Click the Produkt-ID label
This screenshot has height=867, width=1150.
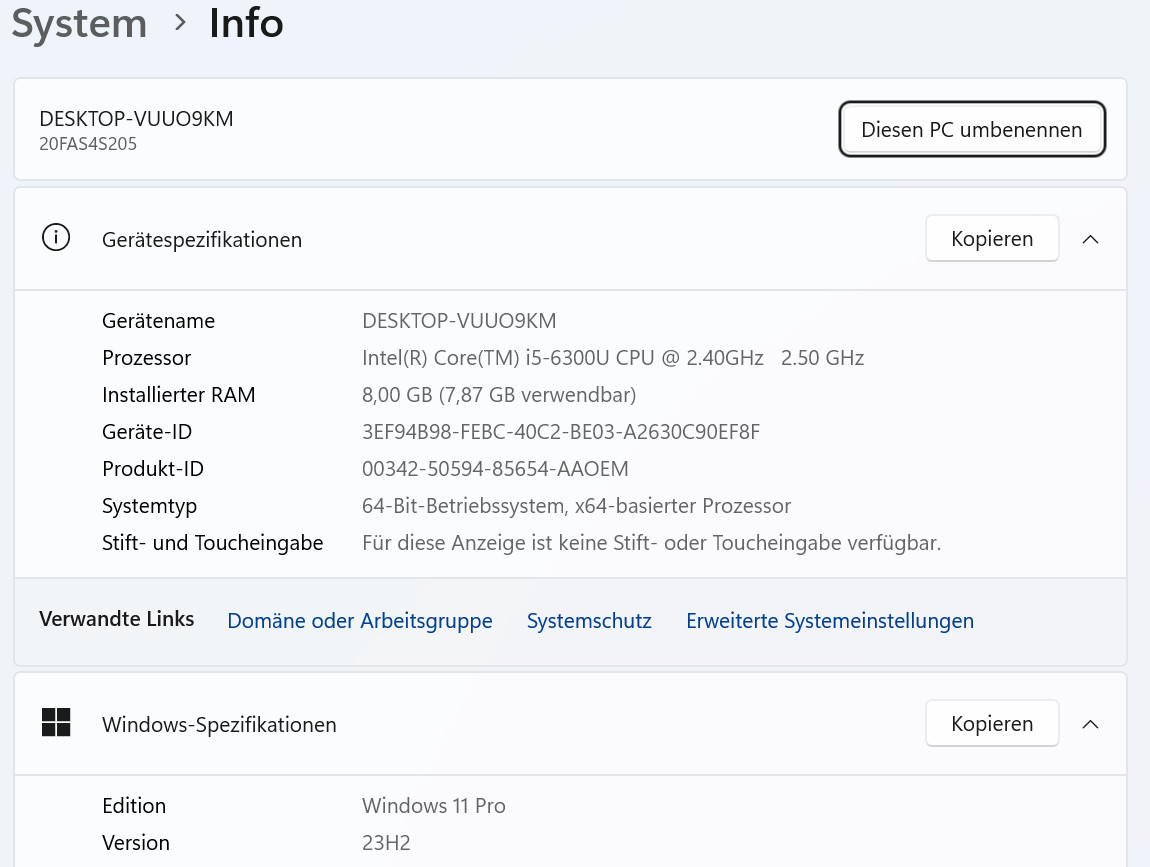[153, 469]
